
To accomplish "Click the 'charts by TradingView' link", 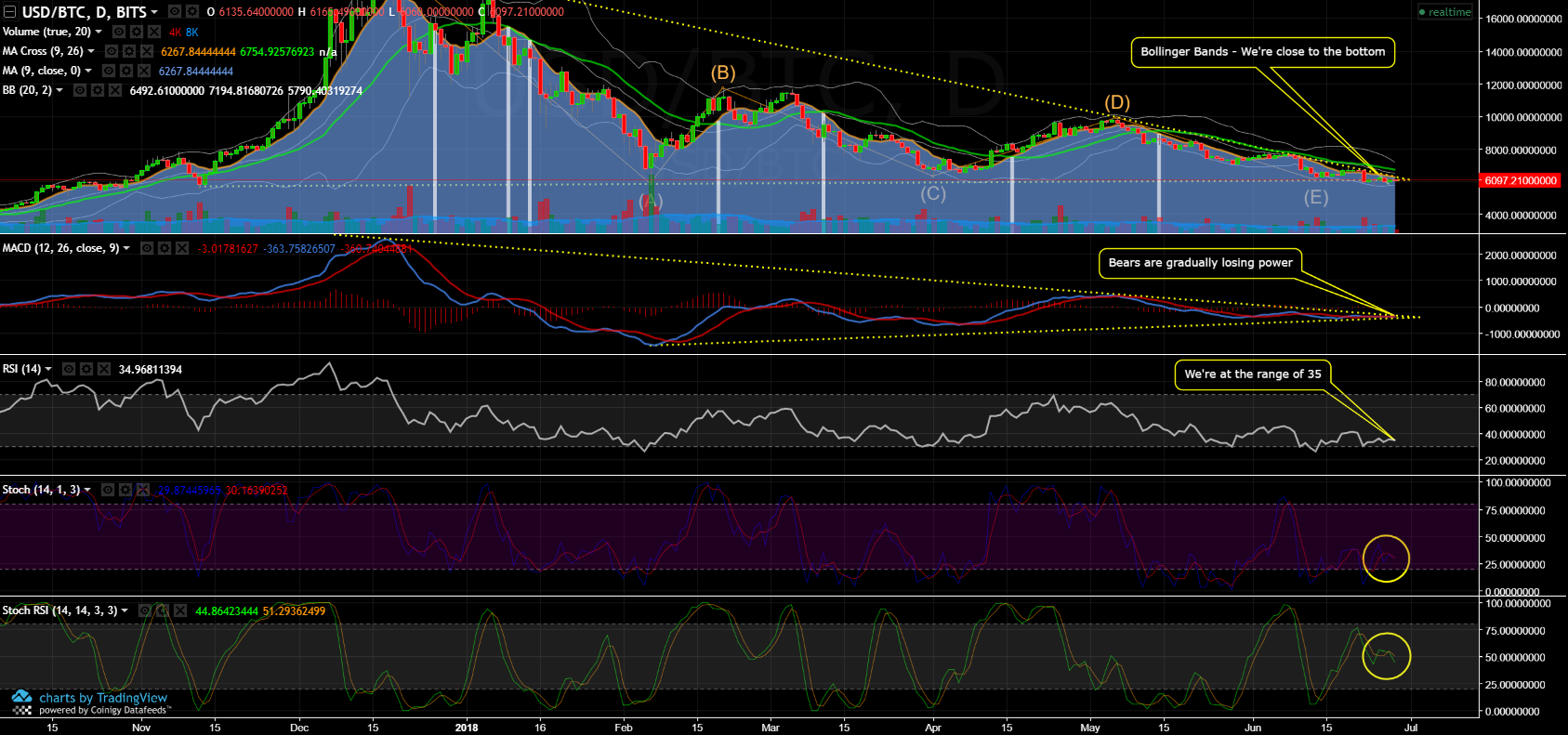I will 103,698.
